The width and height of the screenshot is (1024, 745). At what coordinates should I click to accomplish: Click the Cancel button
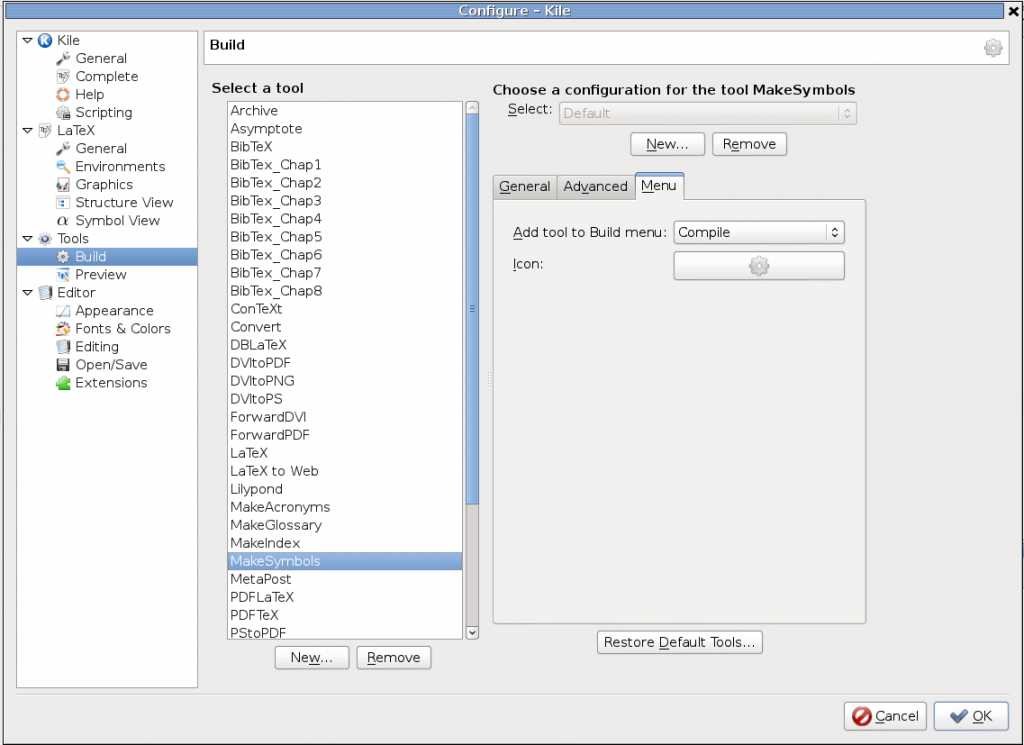(x=885, y=716)
